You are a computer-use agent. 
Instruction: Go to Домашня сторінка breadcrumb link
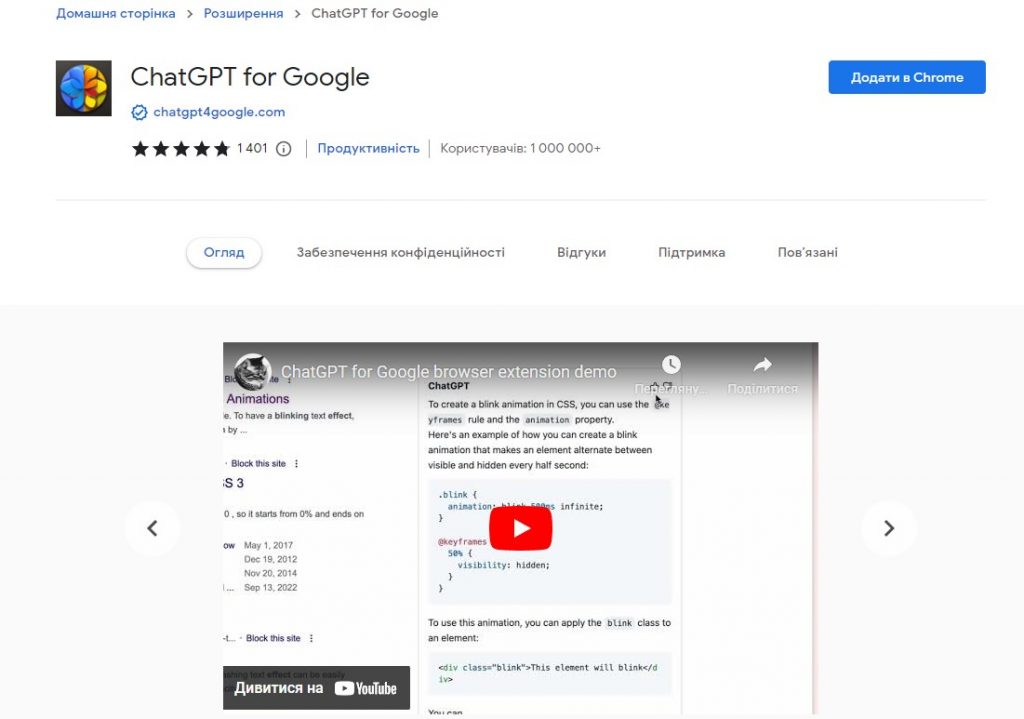coord(116,13)
